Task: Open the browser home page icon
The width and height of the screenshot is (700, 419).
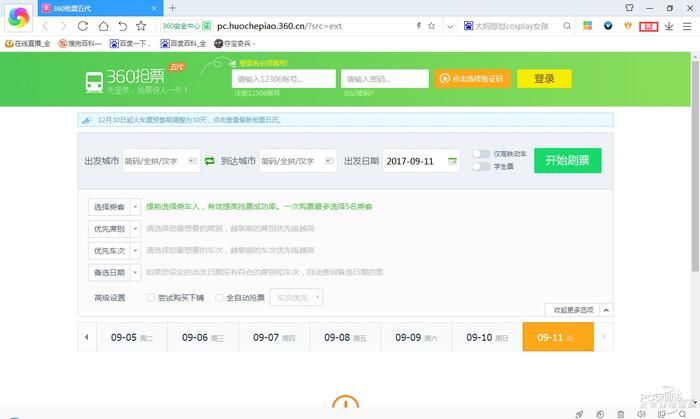Action: click(x=103, y=26)
